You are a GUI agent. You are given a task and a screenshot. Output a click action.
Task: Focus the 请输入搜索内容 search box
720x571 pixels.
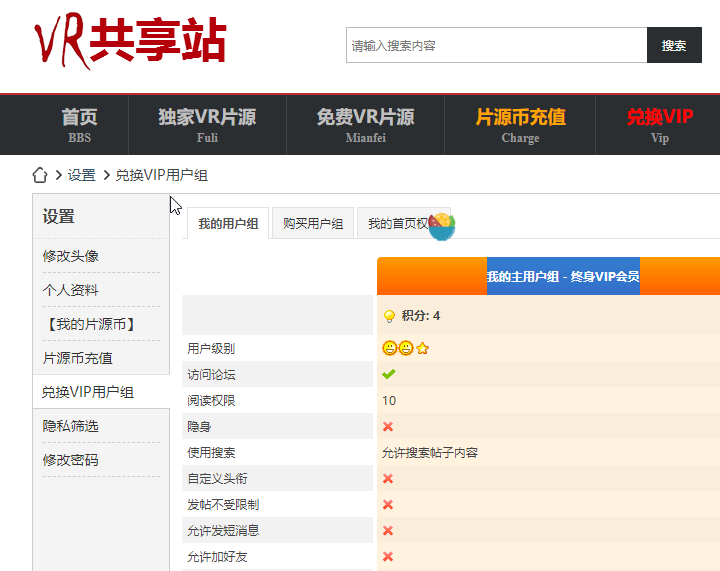[x=496, y=45]
